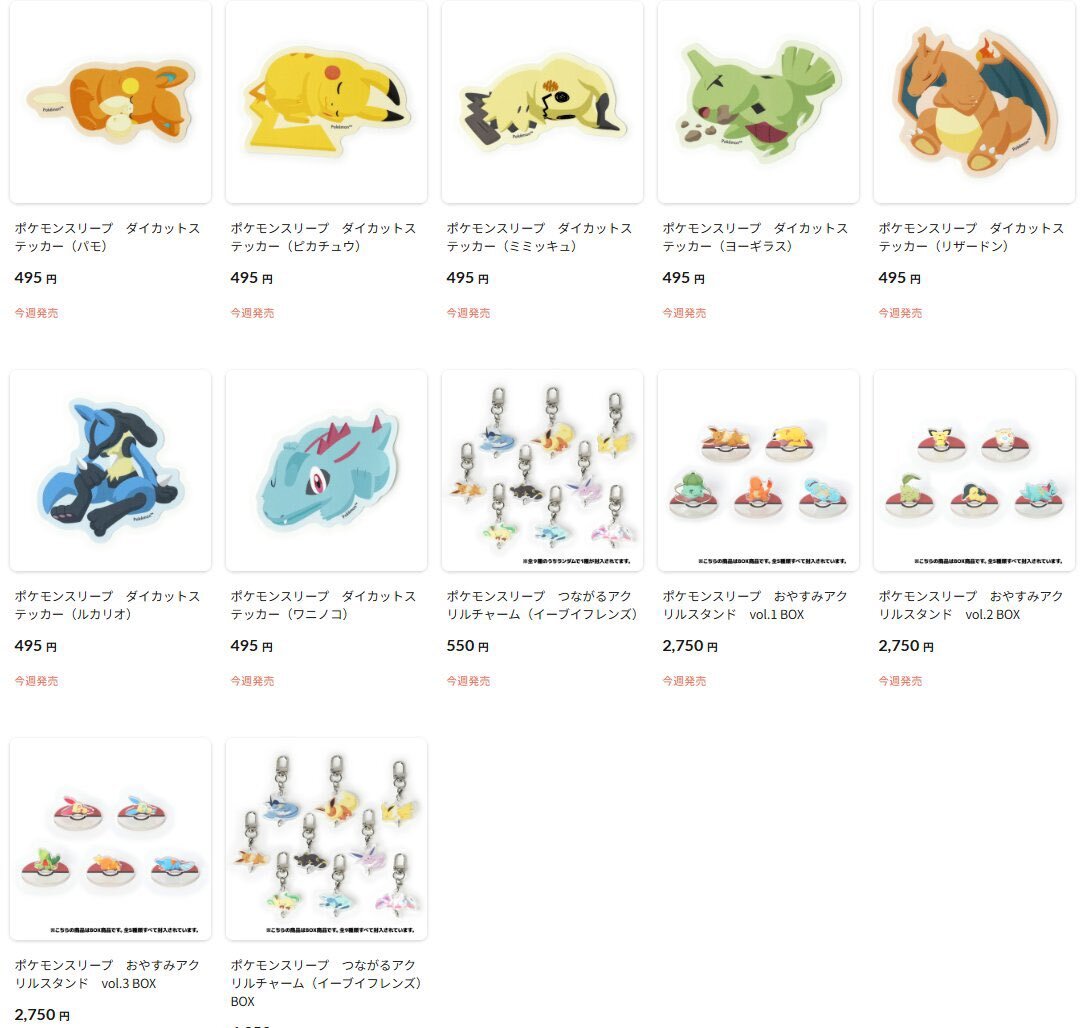Image resolution: width=1082 pixels, height=1028 pixels.
Task: Select the green Larvitar sticker image
Action: pyautogui.click(x=758, y=102)
